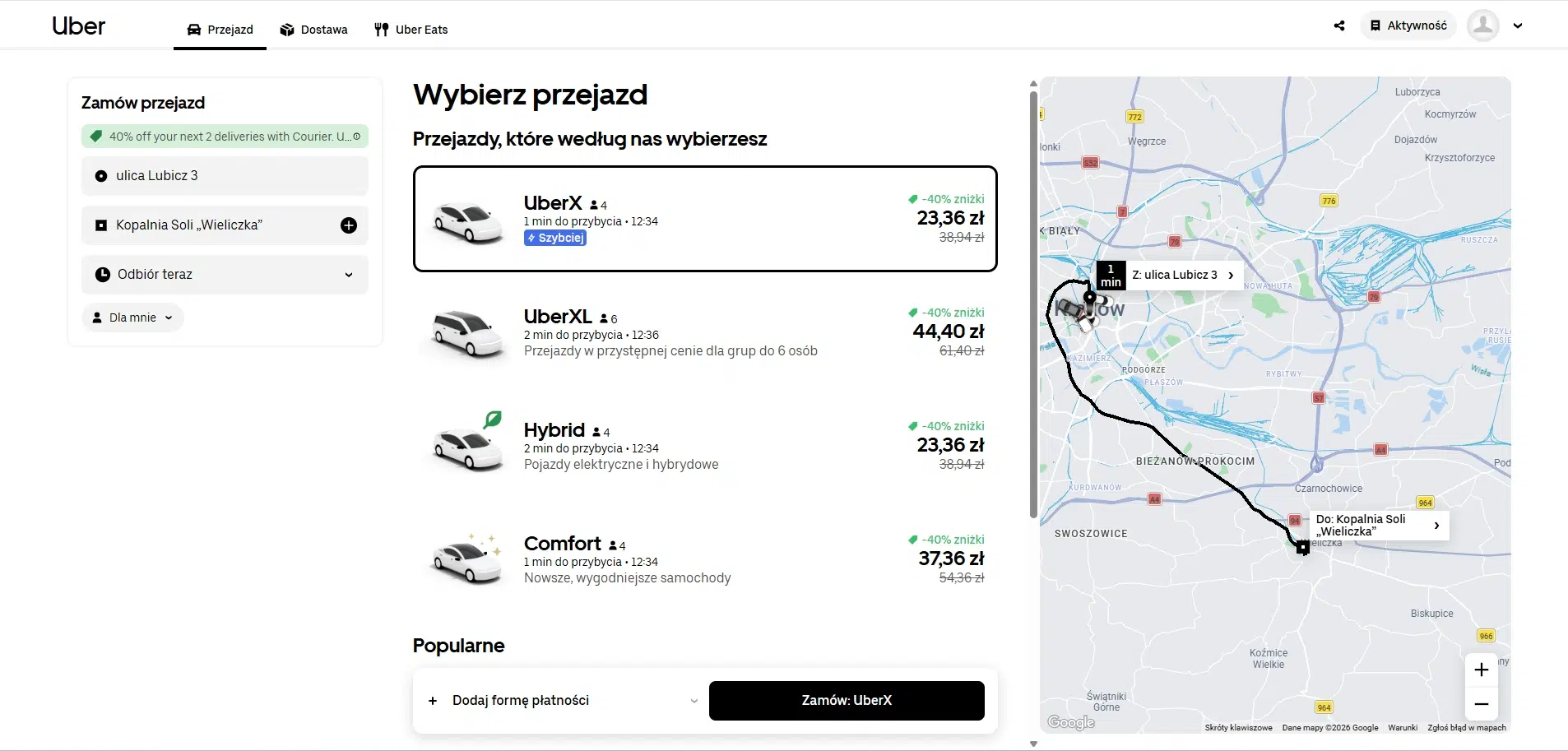Screen dimensions: 1568x751
Task: Open the Uber Eats tab
Action: coord(411,29)
